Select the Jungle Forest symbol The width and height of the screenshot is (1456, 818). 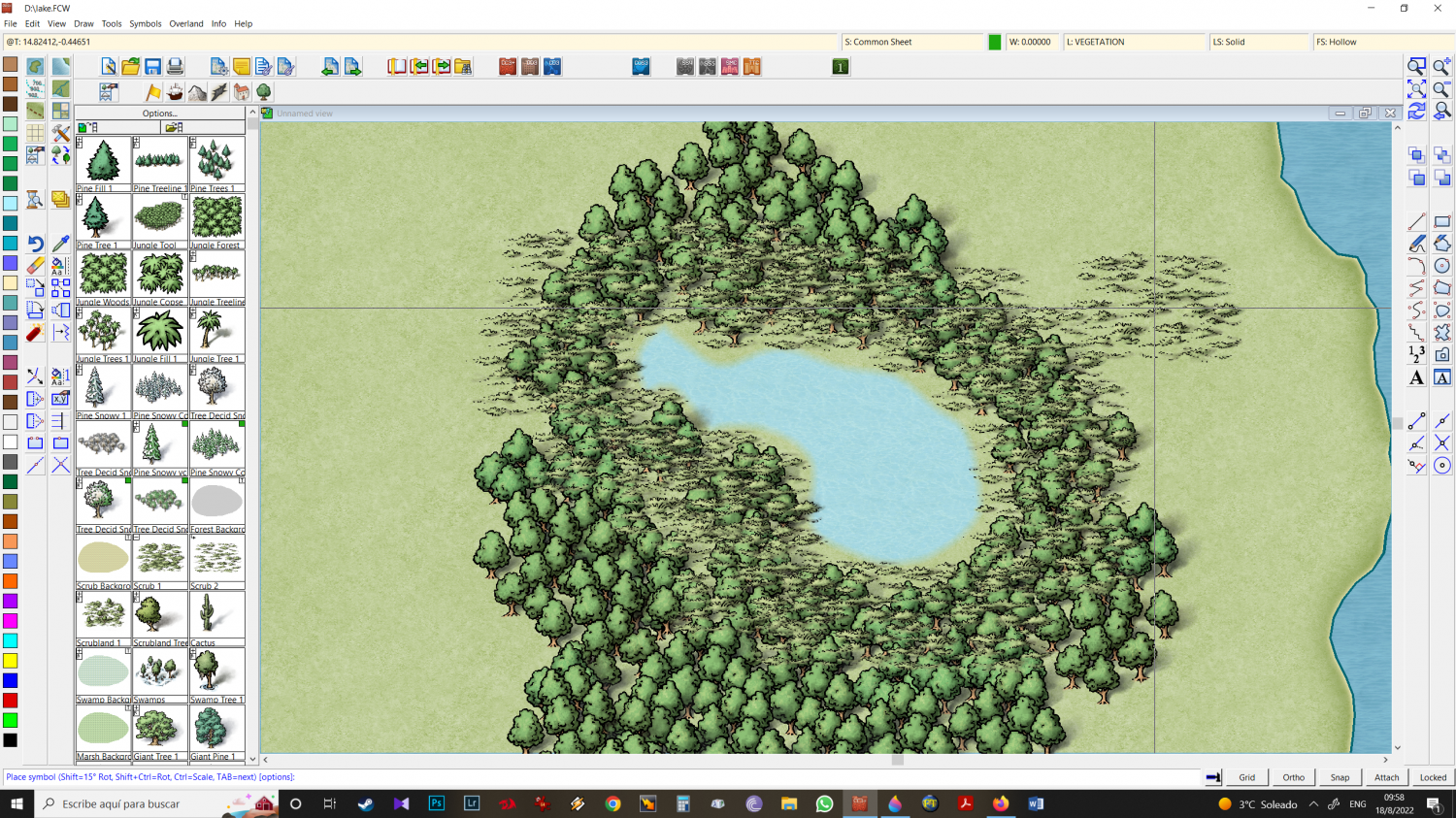tap(217, 221)
